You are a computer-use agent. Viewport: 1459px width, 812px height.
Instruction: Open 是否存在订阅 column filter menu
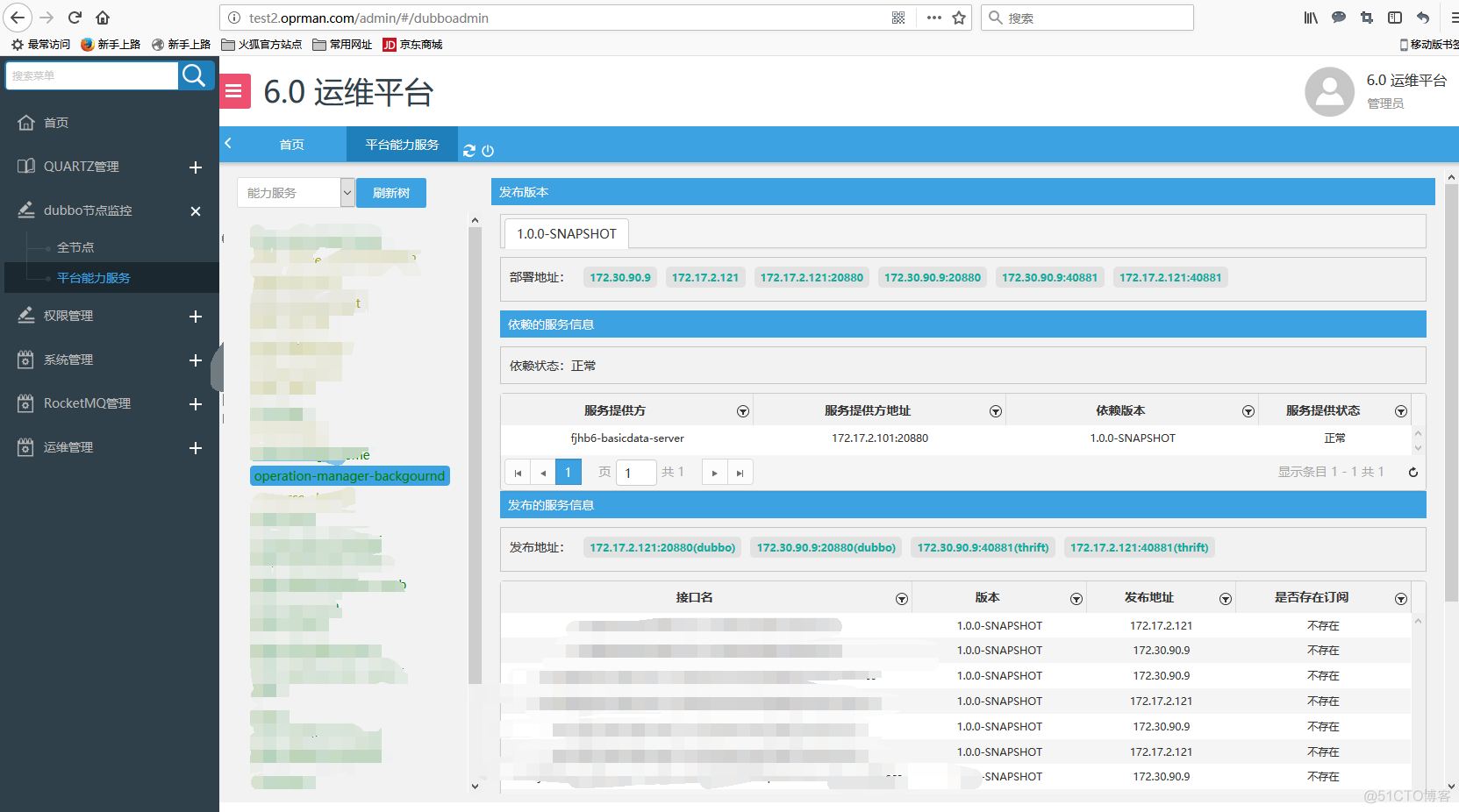[1401, 599]
